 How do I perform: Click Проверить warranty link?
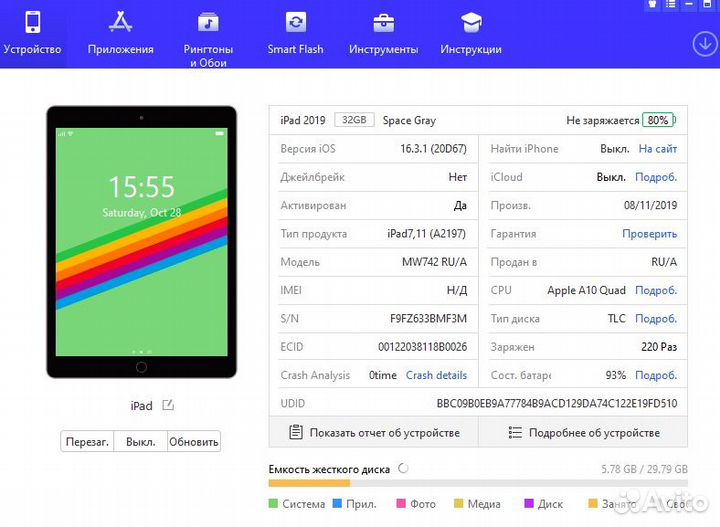click(649, 234)
